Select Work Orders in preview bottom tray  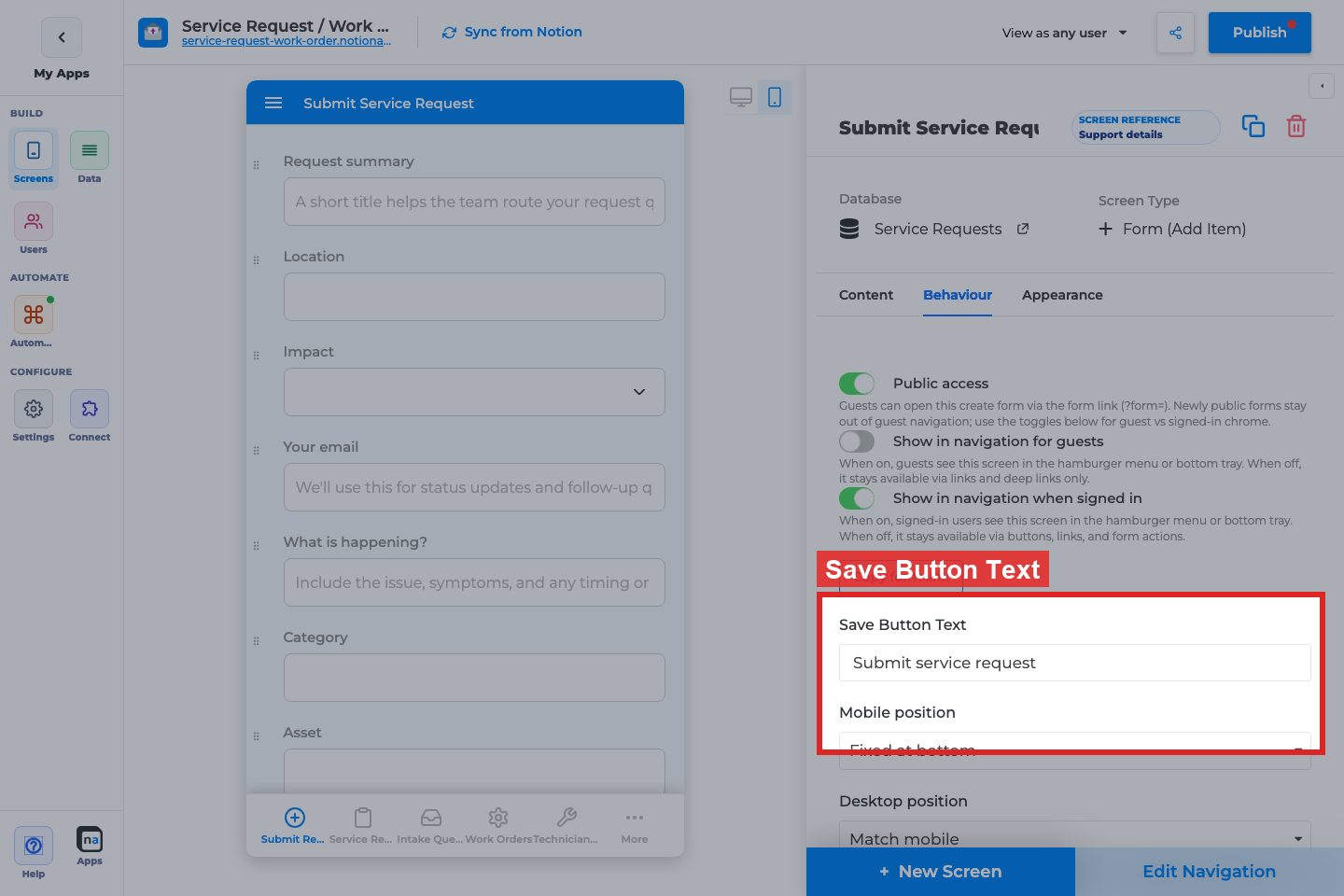point(498,825)
